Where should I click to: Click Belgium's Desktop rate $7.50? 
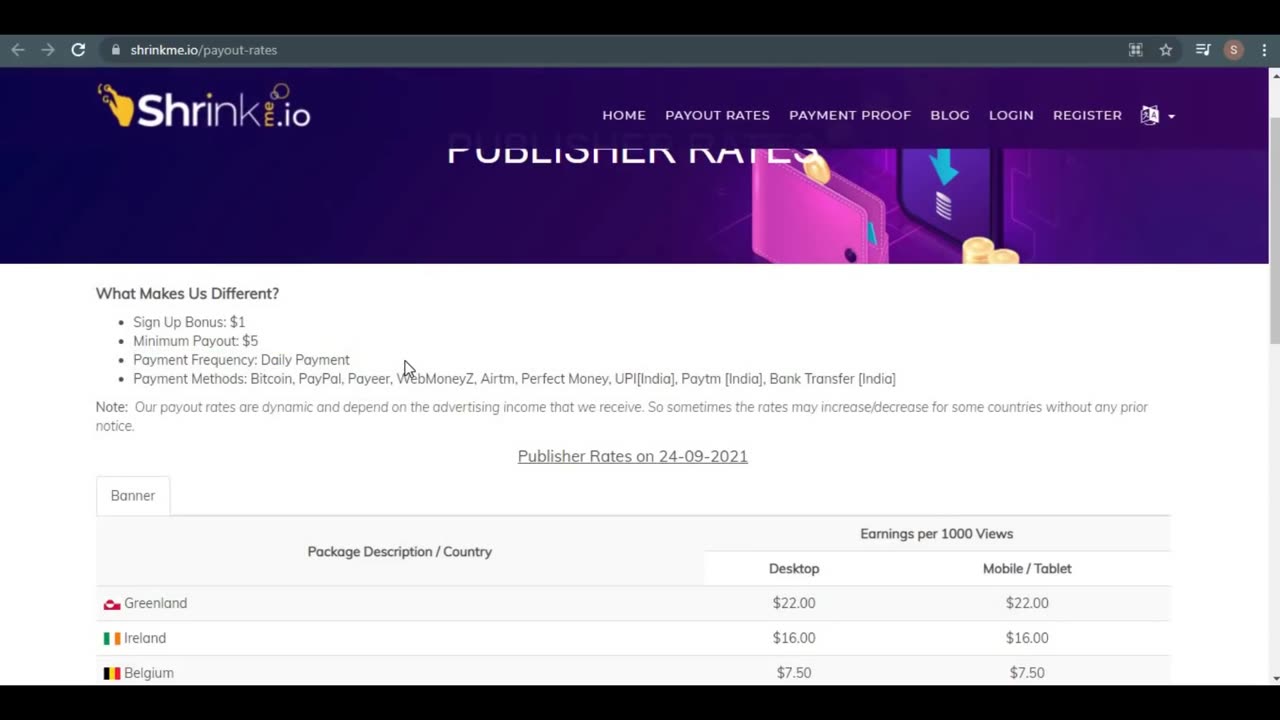pos(794,673)
